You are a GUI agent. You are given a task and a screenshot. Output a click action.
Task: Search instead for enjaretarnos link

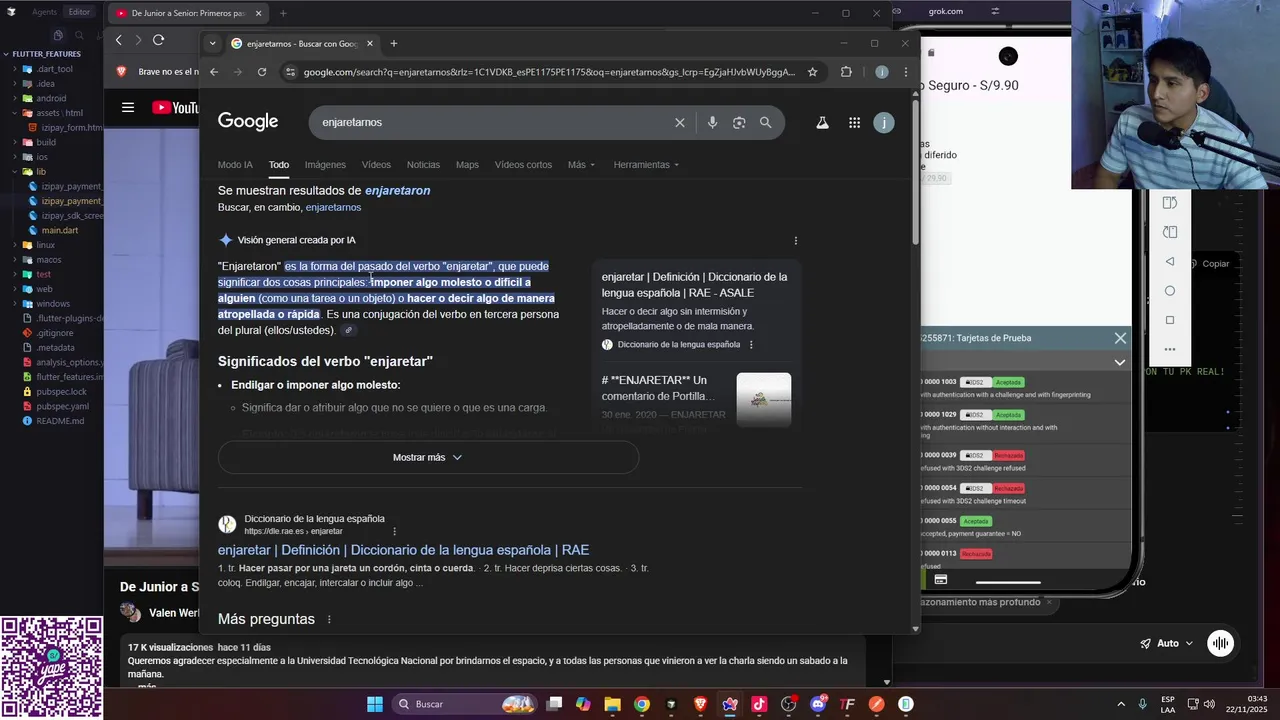click(x=333, y=208)
